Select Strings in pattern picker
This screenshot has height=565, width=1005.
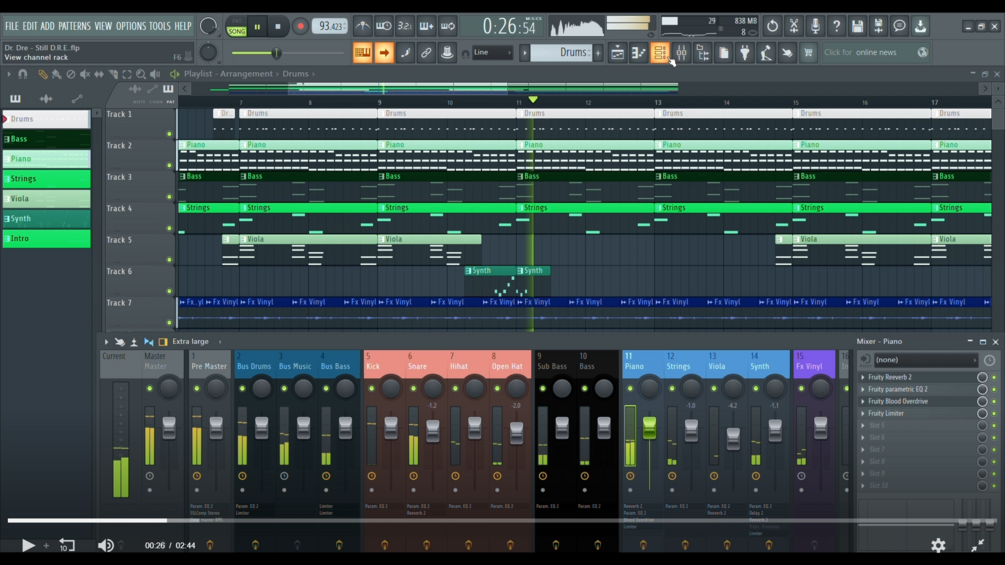[46, 179]
